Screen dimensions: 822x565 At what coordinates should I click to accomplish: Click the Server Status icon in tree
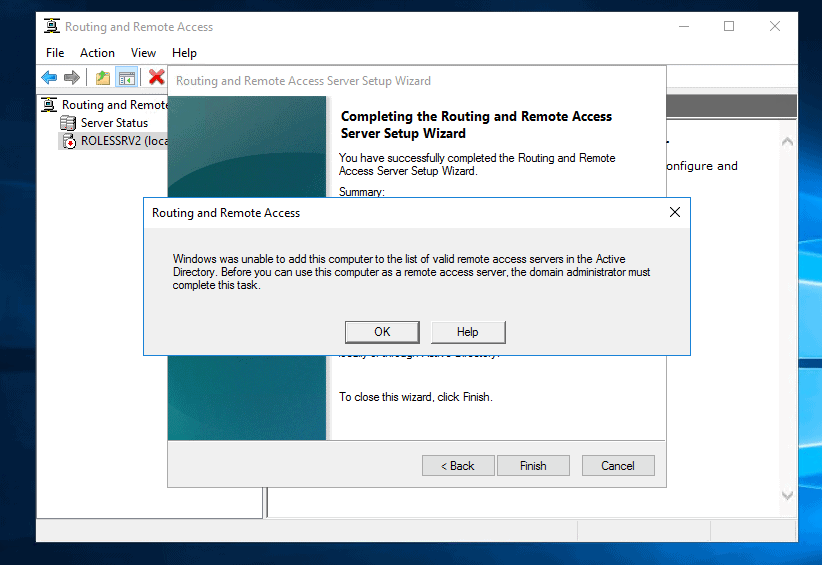tap(68, 123)
